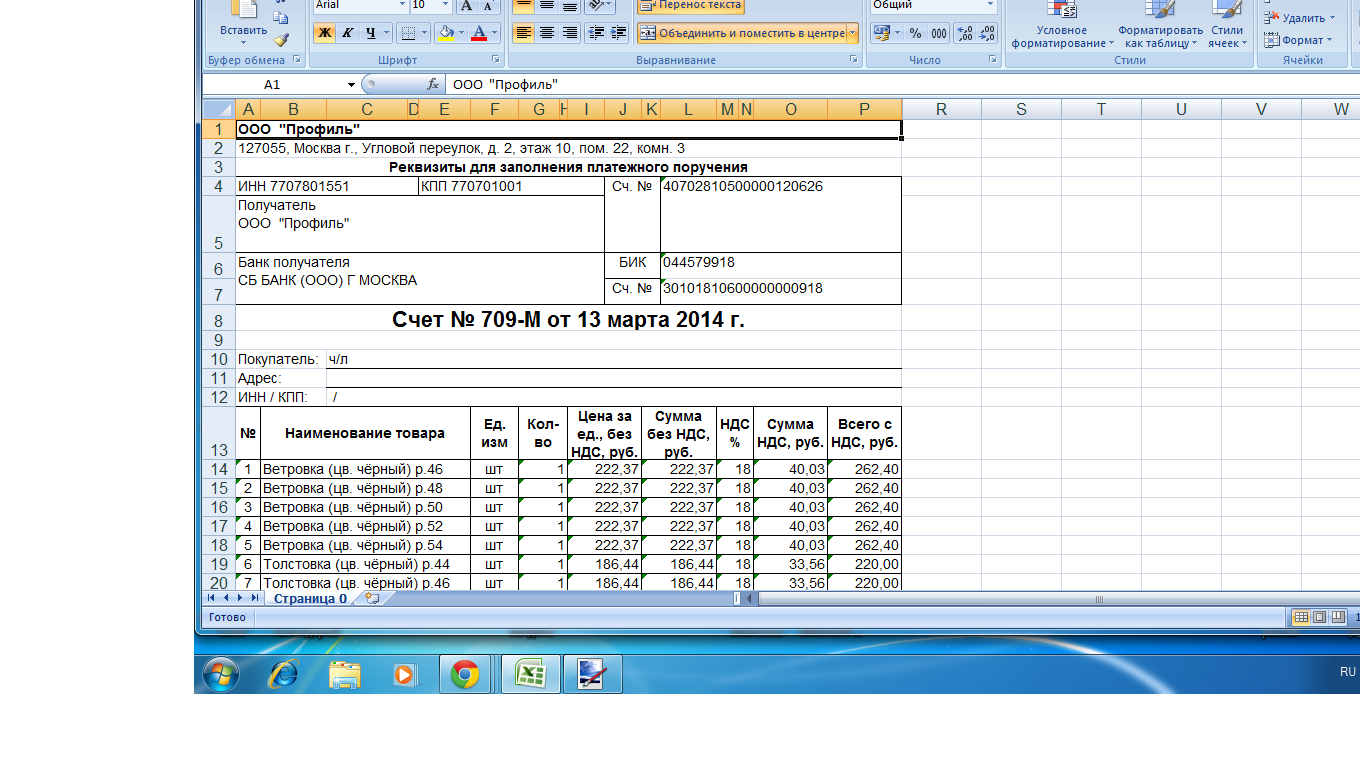Viewport: 1360px width, 768px height.
Task: Select the Format Painter brush
Action: click(x=281, y=40)
